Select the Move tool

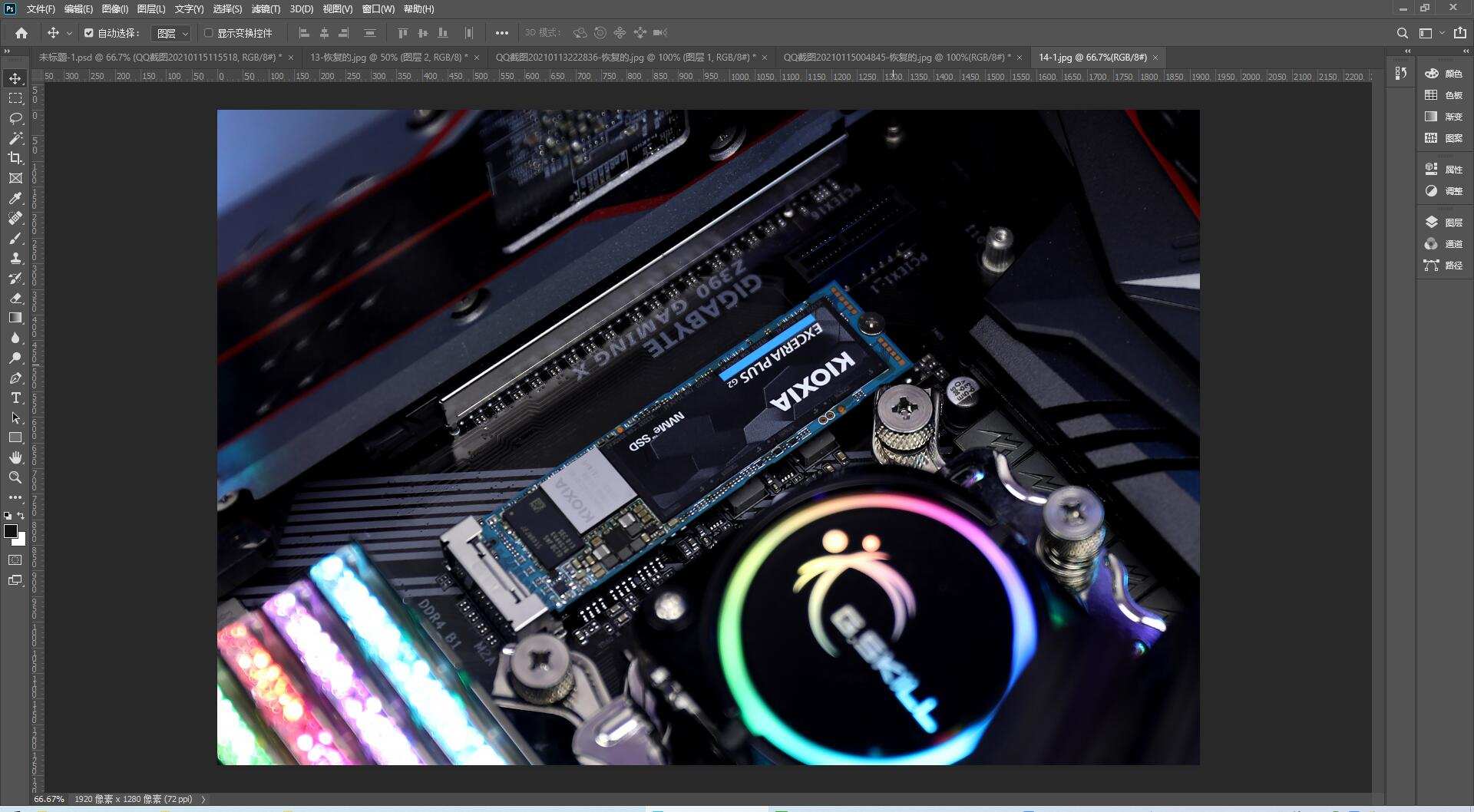[x=15, y=78]
